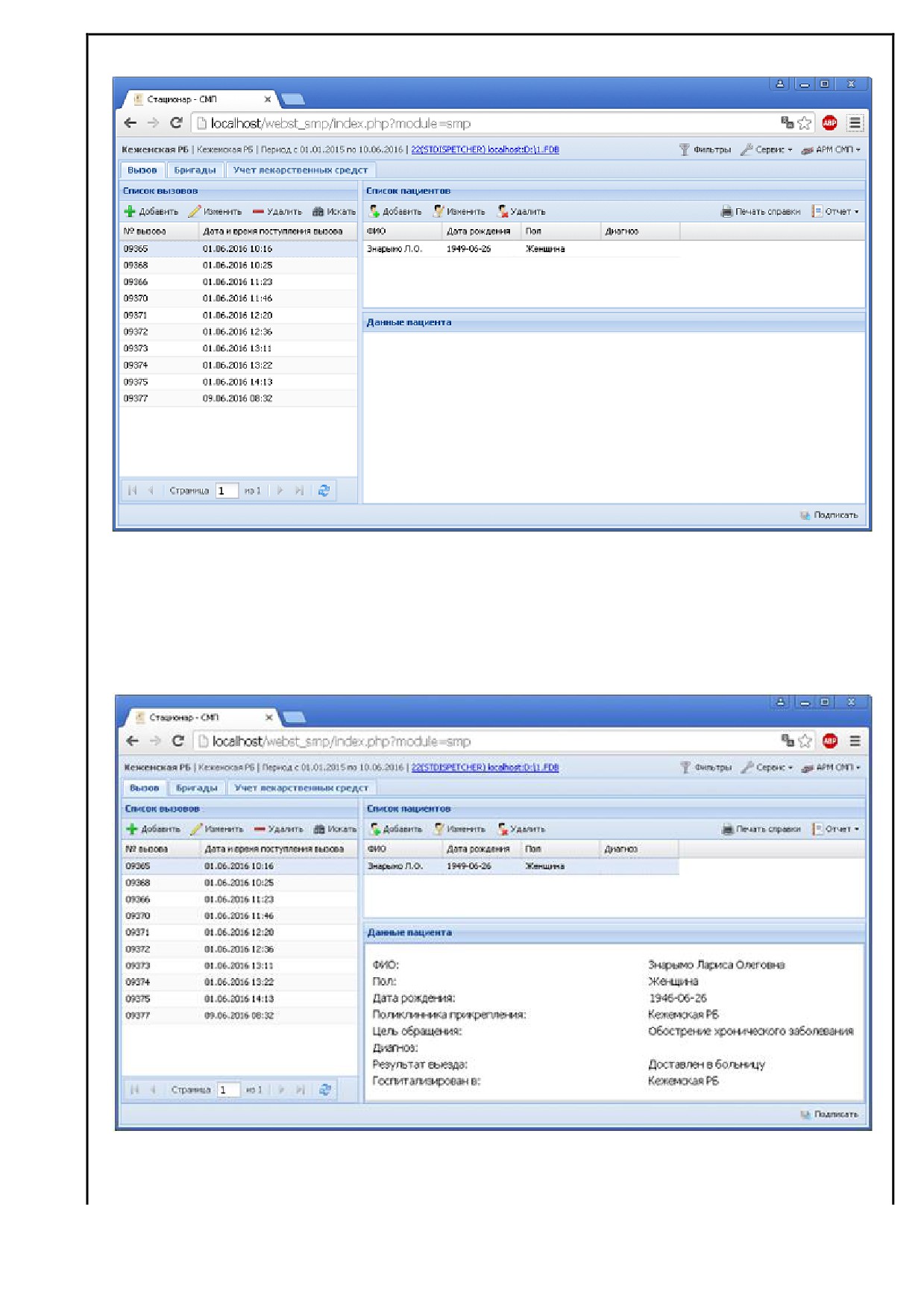924x1307 pixels.
Task: Click Печать справки in upper window
Action: [761, 212]
